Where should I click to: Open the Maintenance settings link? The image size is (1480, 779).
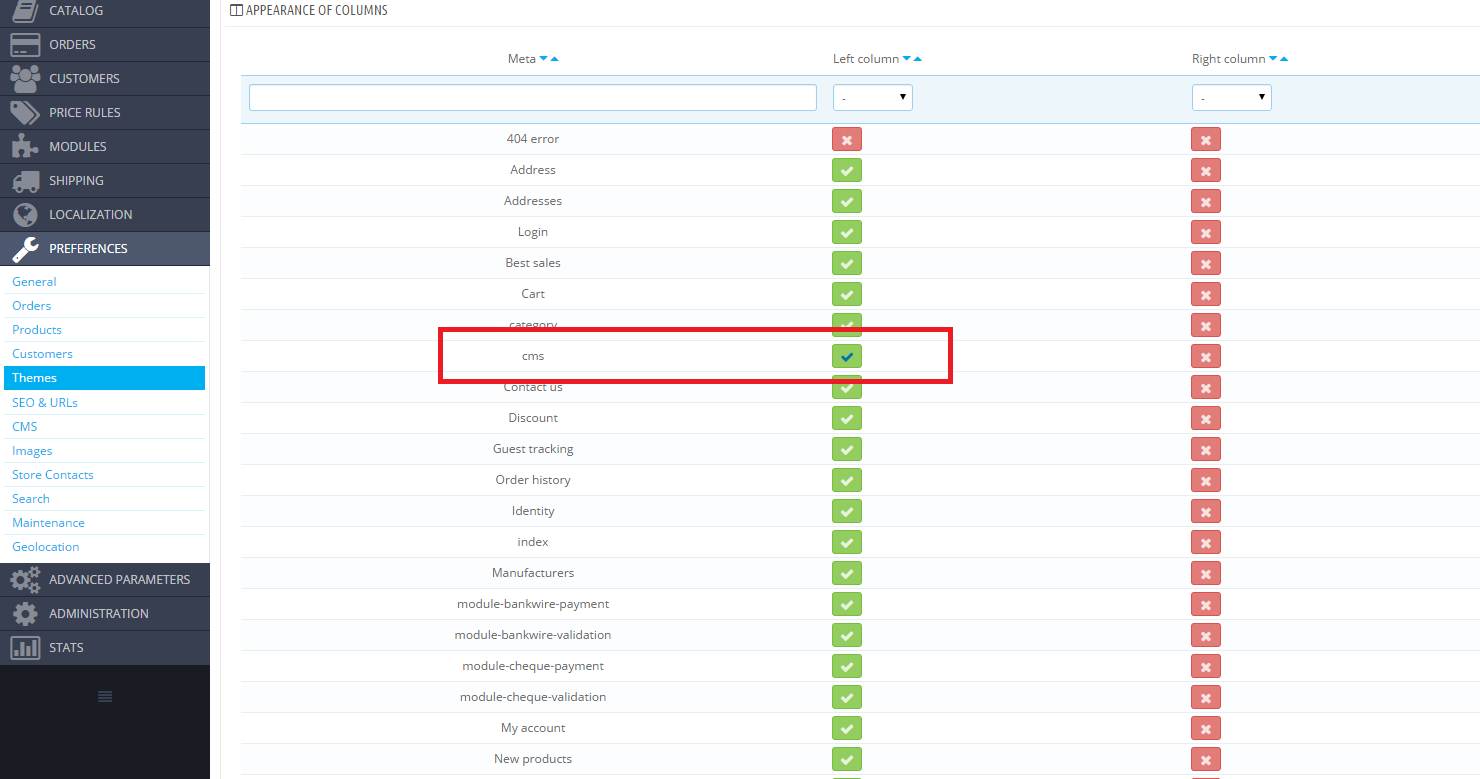pyautogui.click(x=48, y=522)
